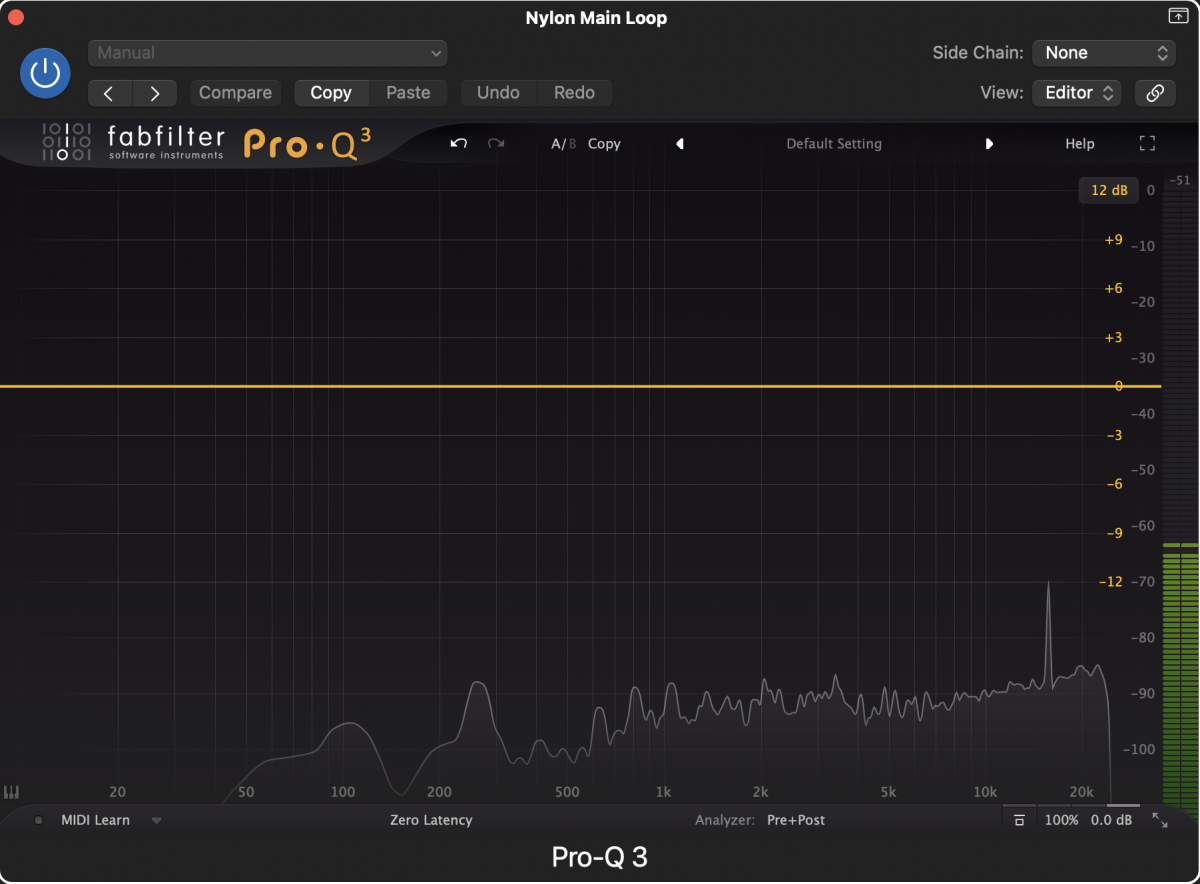Toggle the output options button near 100%
Viewport: 1200px width, 884px height.
click(1019, 820)
